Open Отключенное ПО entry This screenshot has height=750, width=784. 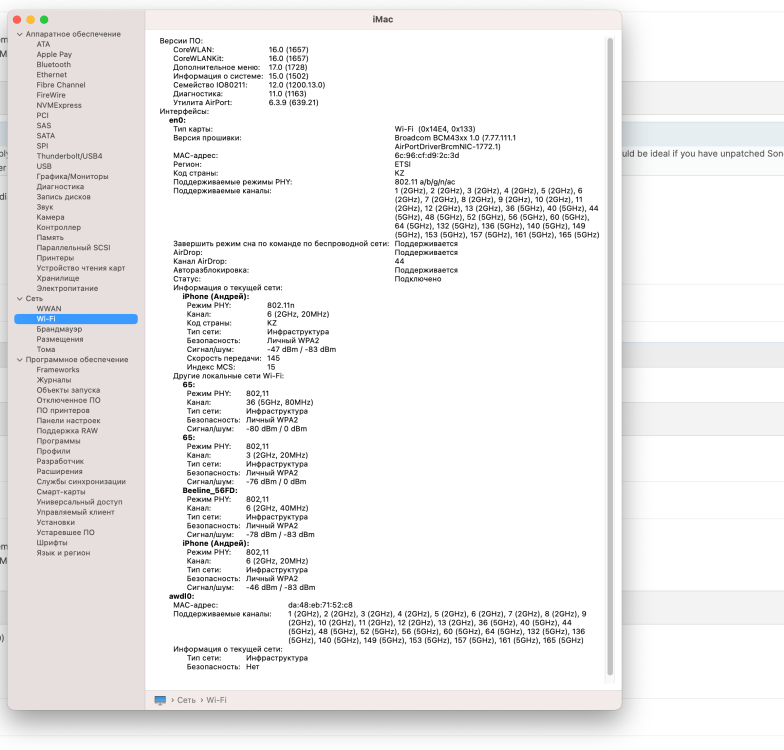click(68, 400)
